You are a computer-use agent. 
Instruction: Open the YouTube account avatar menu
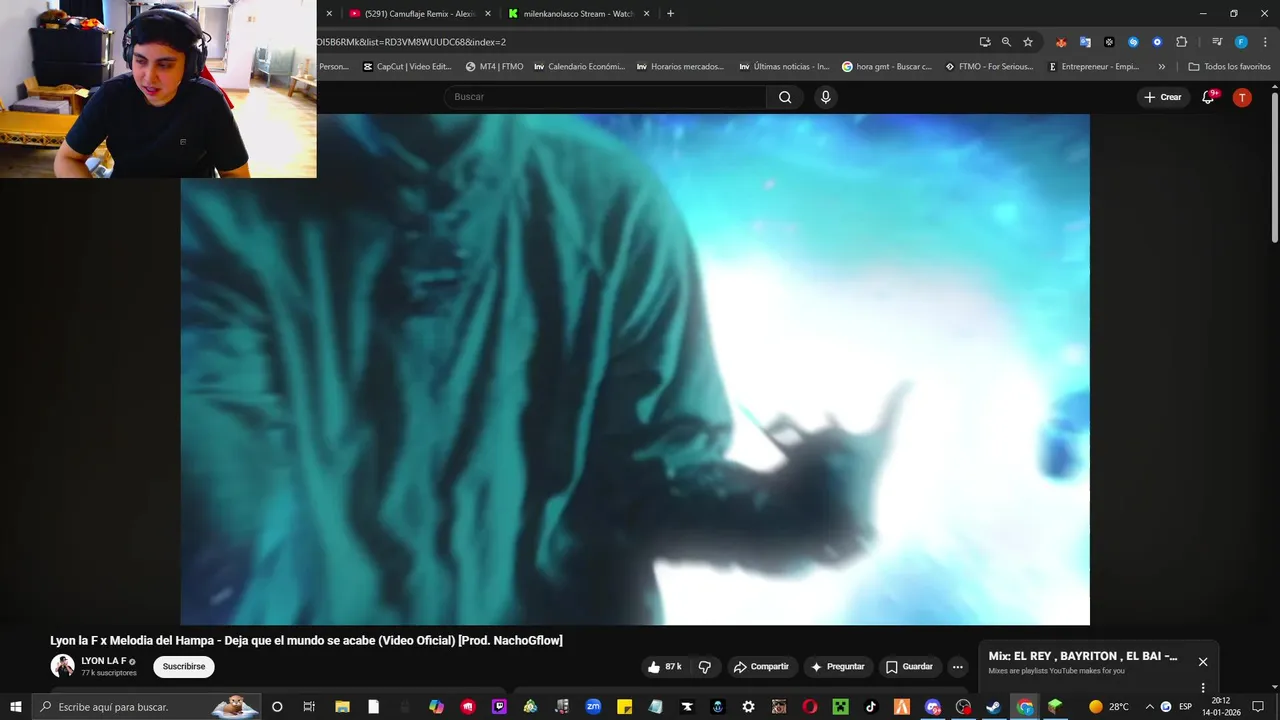(1242, 97)
